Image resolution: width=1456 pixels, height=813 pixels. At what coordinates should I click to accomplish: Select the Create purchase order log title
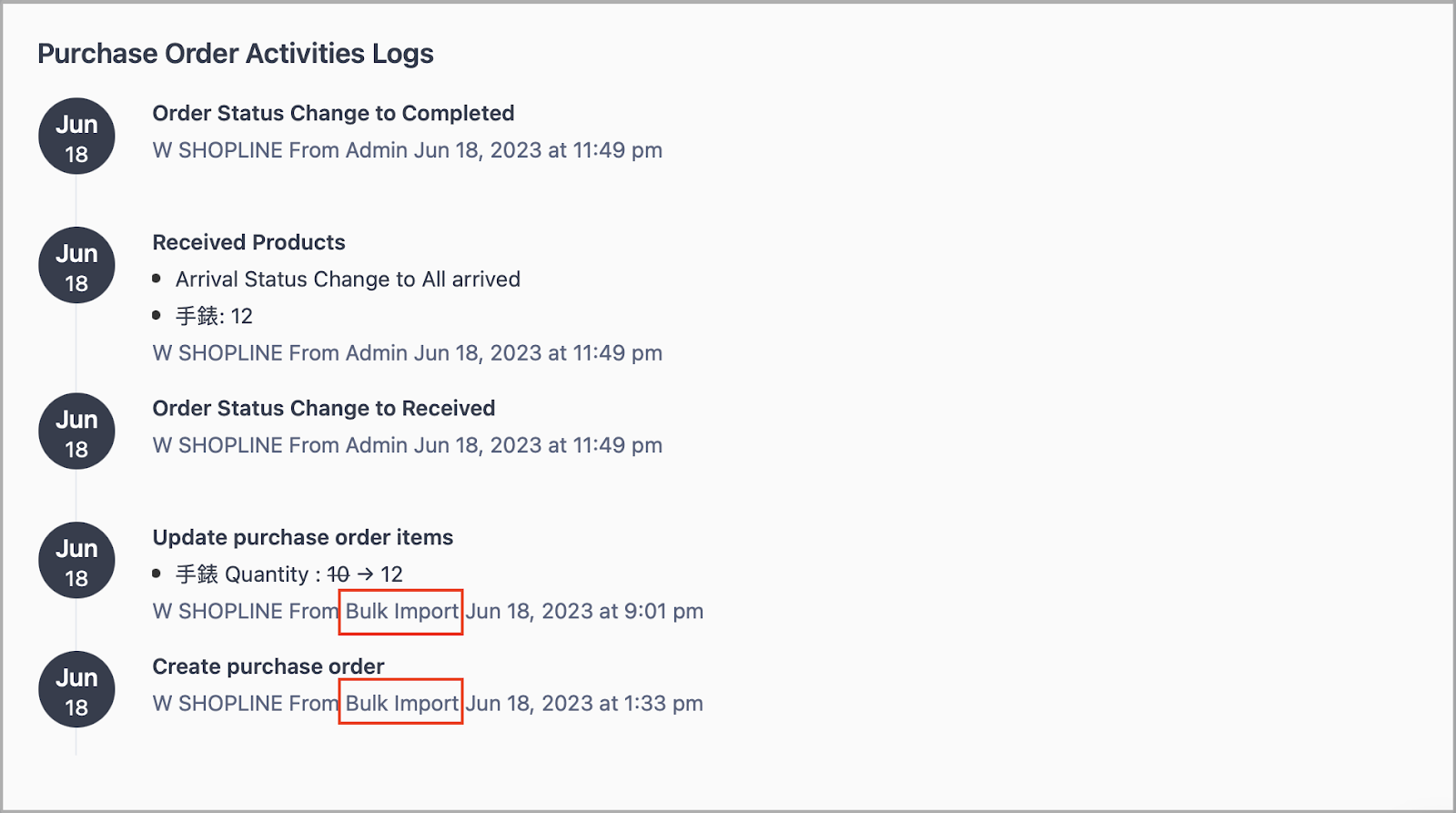268,666
